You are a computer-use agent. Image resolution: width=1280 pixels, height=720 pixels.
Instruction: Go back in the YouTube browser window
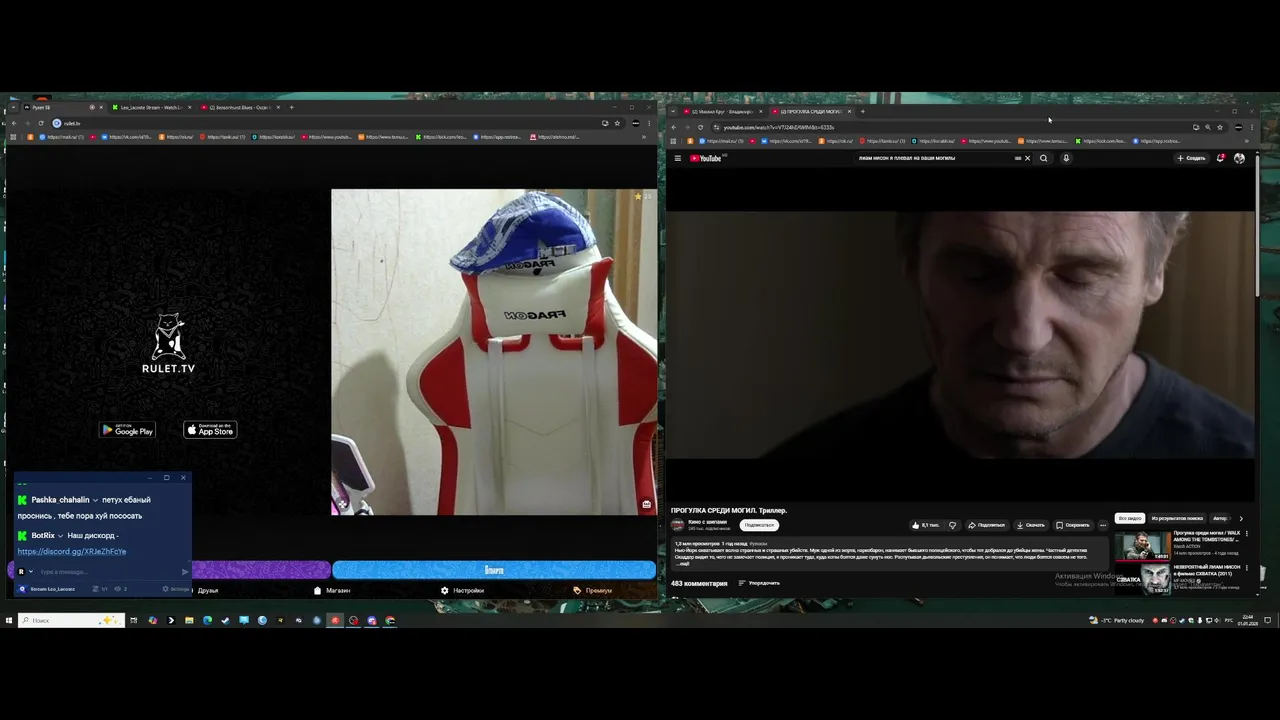pos(674,127)
